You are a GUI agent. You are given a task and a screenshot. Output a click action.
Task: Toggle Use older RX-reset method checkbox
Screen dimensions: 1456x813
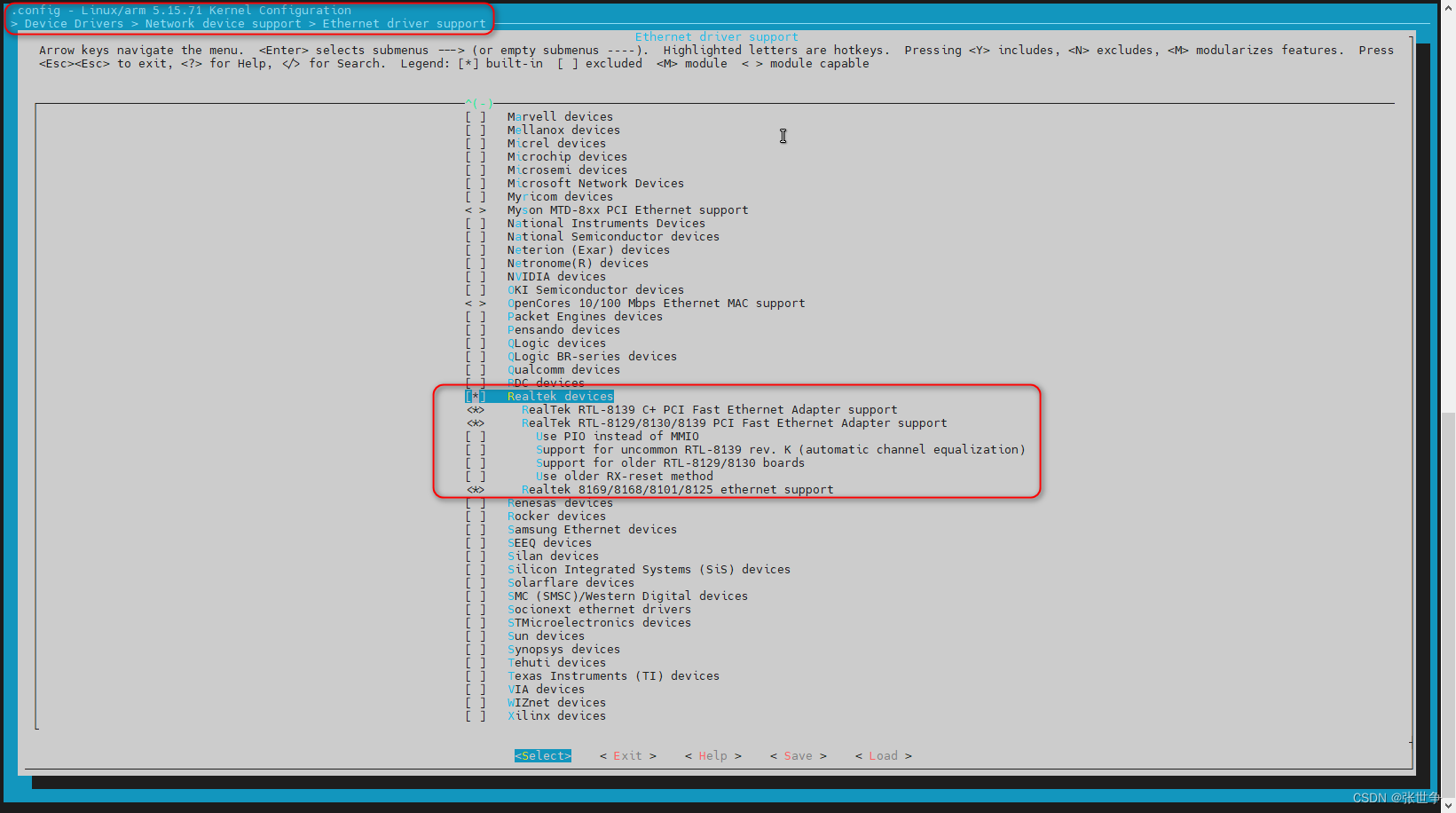tap(476, 477)
